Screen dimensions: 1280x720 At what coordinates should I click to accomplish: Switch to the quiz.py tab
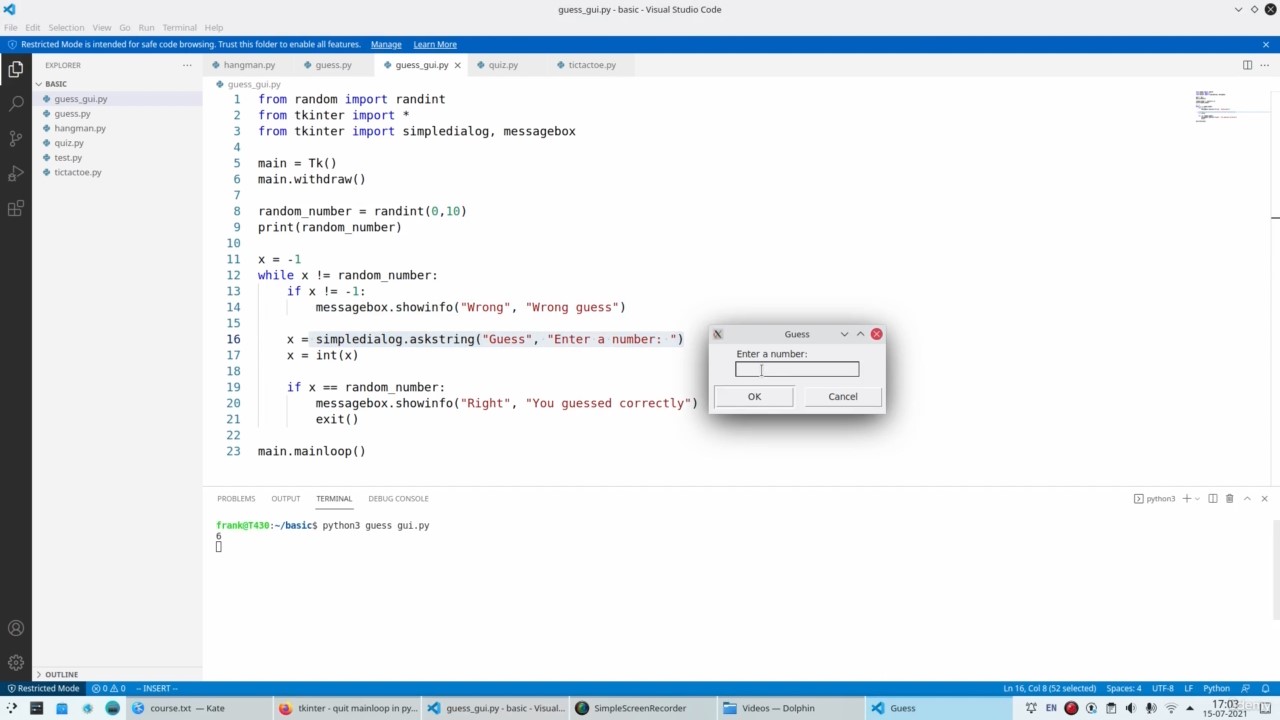pos(503,65)
